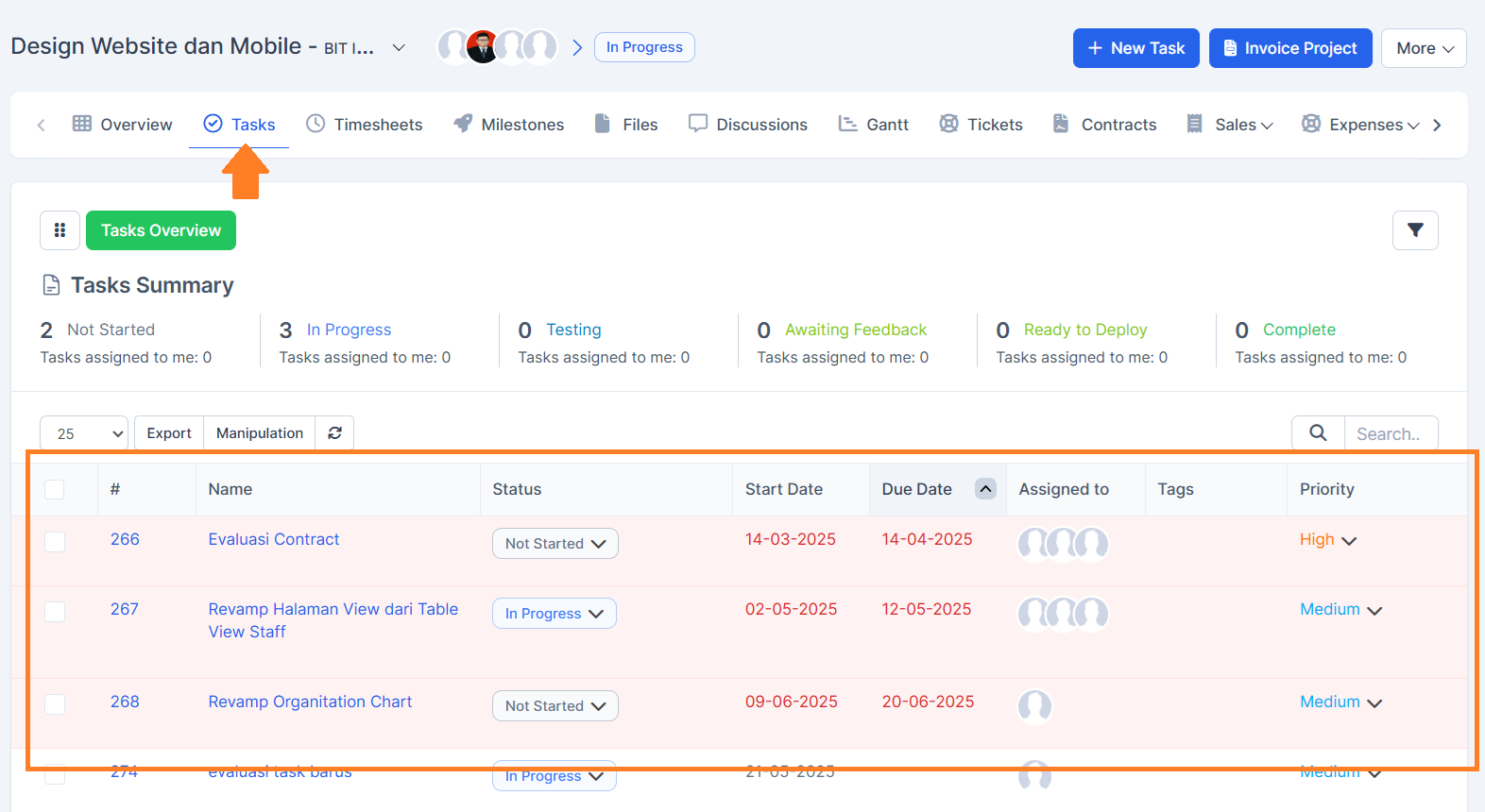Screen dimensions: 1485x812
Task: Switch to the Timesheets tab
Action: click(x=364, y=125)
